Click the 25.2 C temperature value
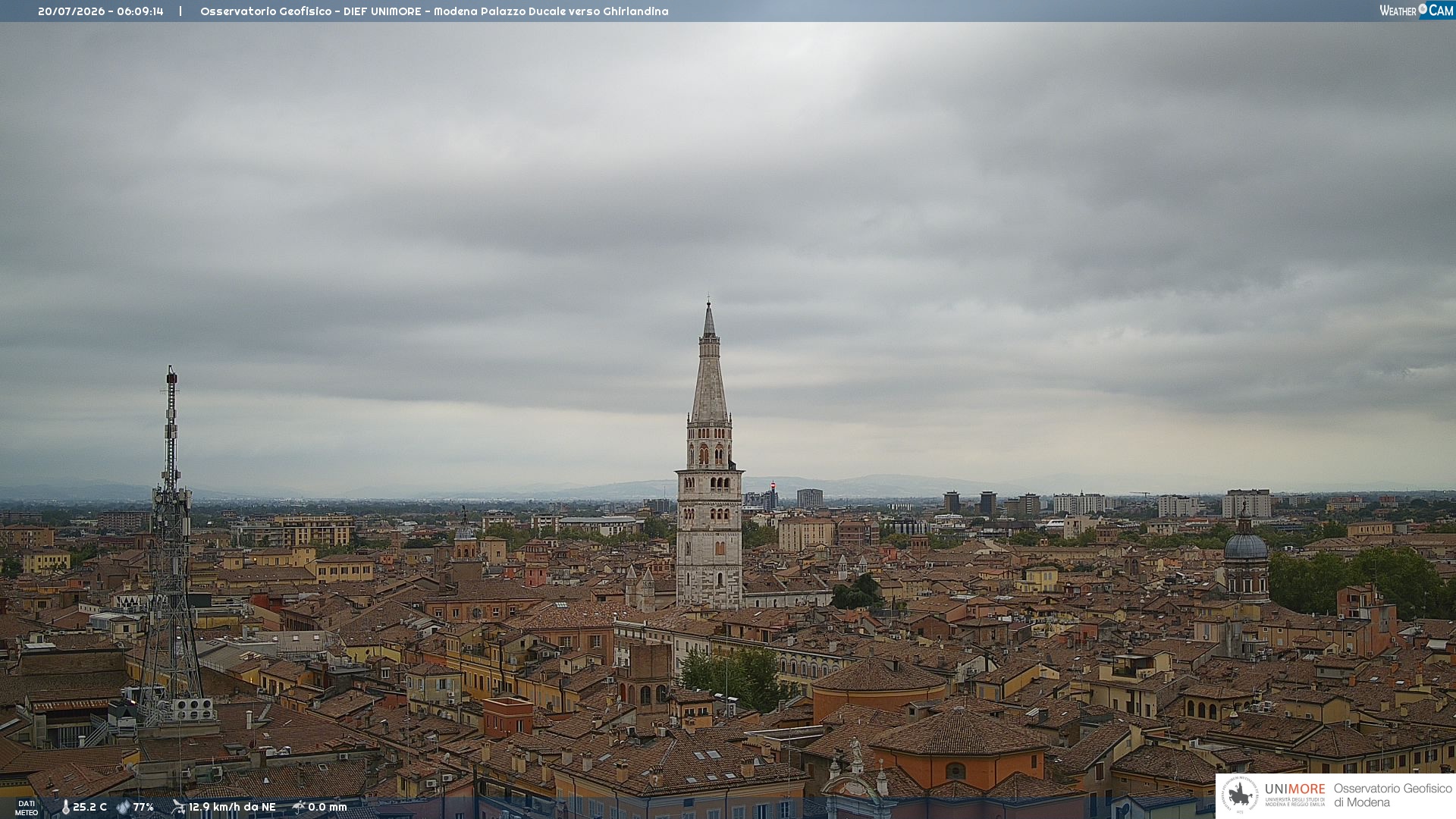1456x819 pixels. (89, 808)
